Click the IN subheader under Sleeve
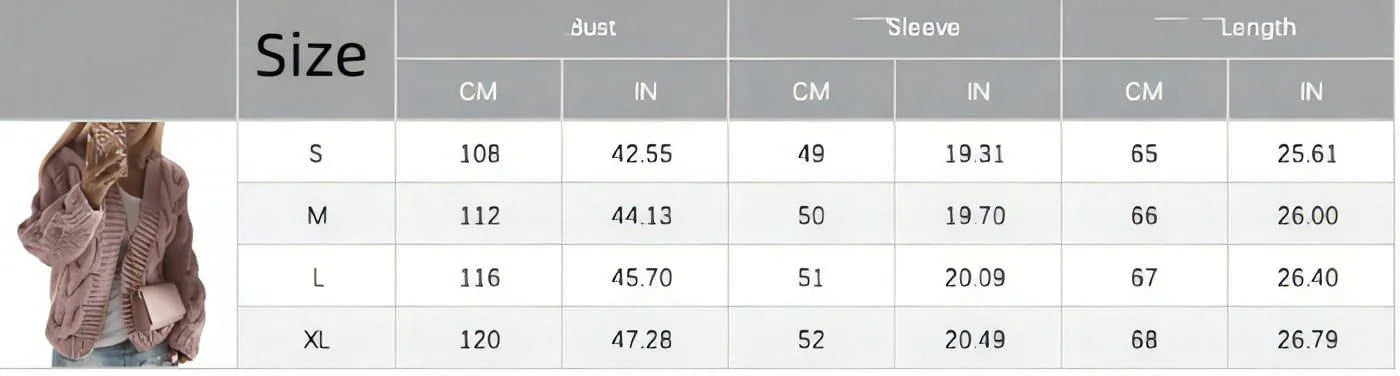The width and height of the screenshot is (1400, 376). pos(977,91)
